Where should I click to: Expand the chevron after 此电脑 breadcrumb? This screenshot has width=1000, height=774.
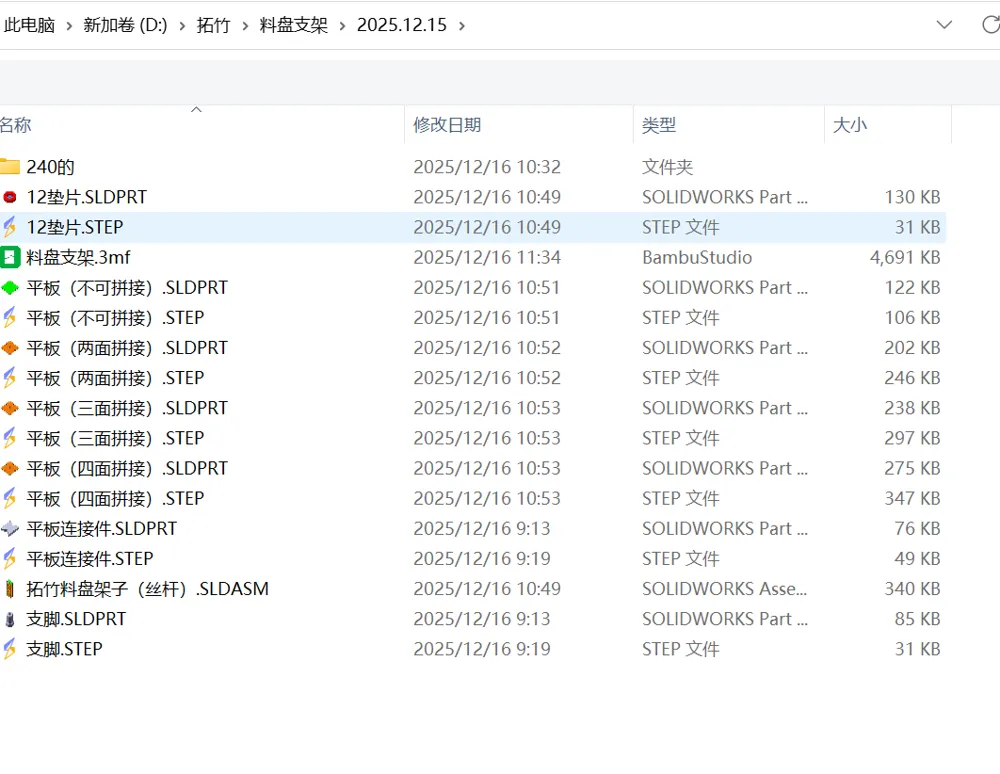[69, 26]
